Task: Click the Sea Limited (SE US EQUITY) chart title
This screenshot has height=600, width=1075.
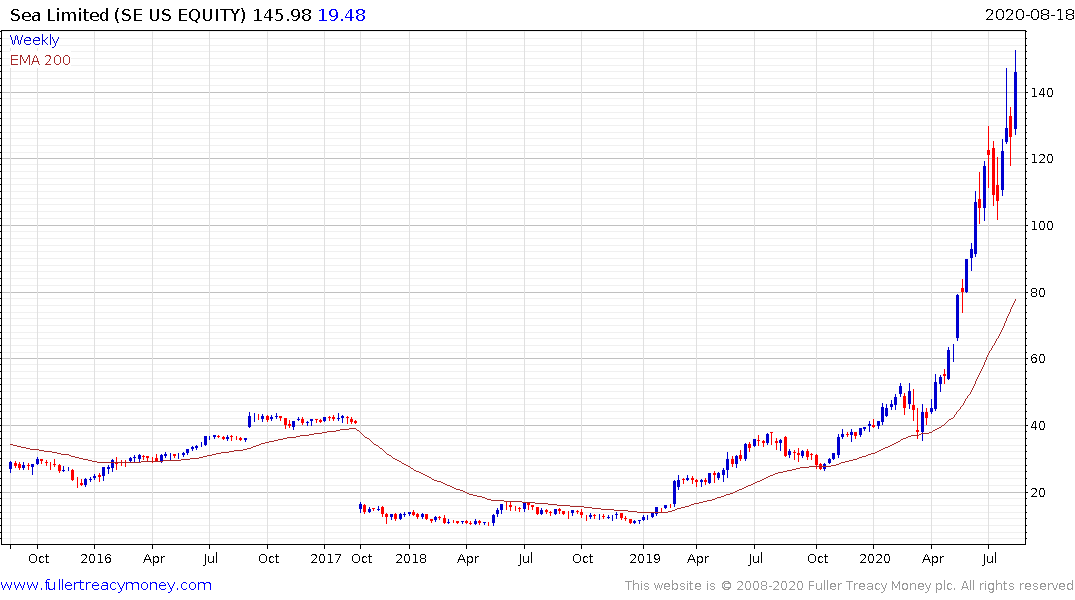Action: pos(130,15)
